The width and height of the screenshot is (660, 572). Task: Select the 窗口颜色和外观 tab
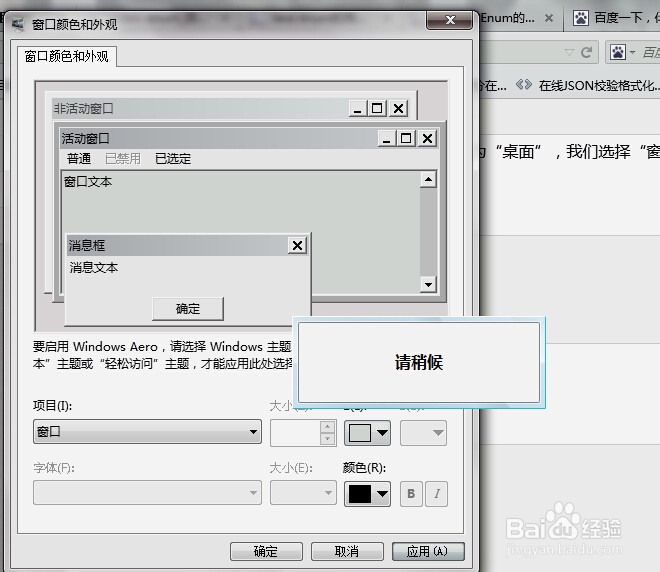click(x=67, y=56)
